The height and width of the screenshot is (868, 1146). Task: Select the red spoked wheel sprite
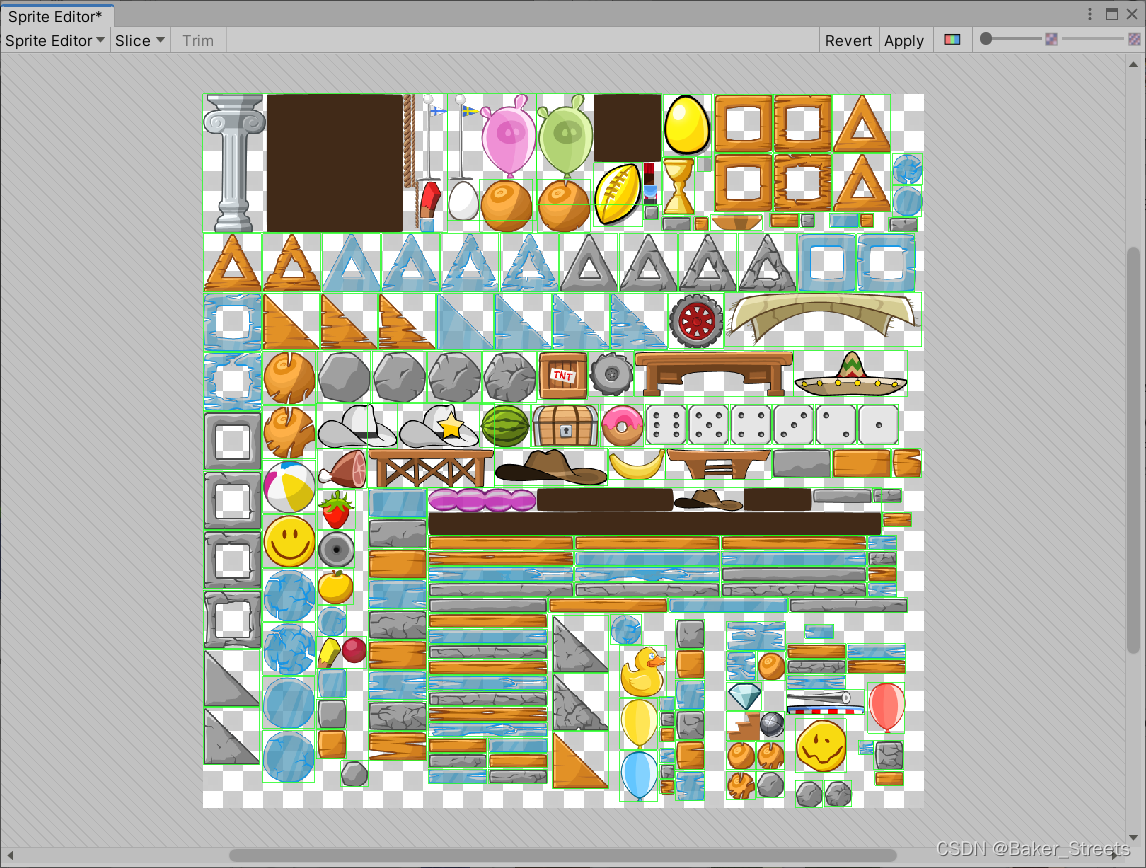point(696,321)
